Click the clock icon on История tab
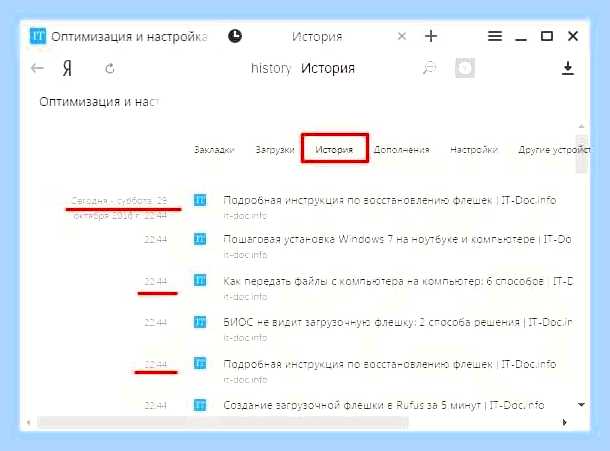610x451 pixels. (235, 36)
